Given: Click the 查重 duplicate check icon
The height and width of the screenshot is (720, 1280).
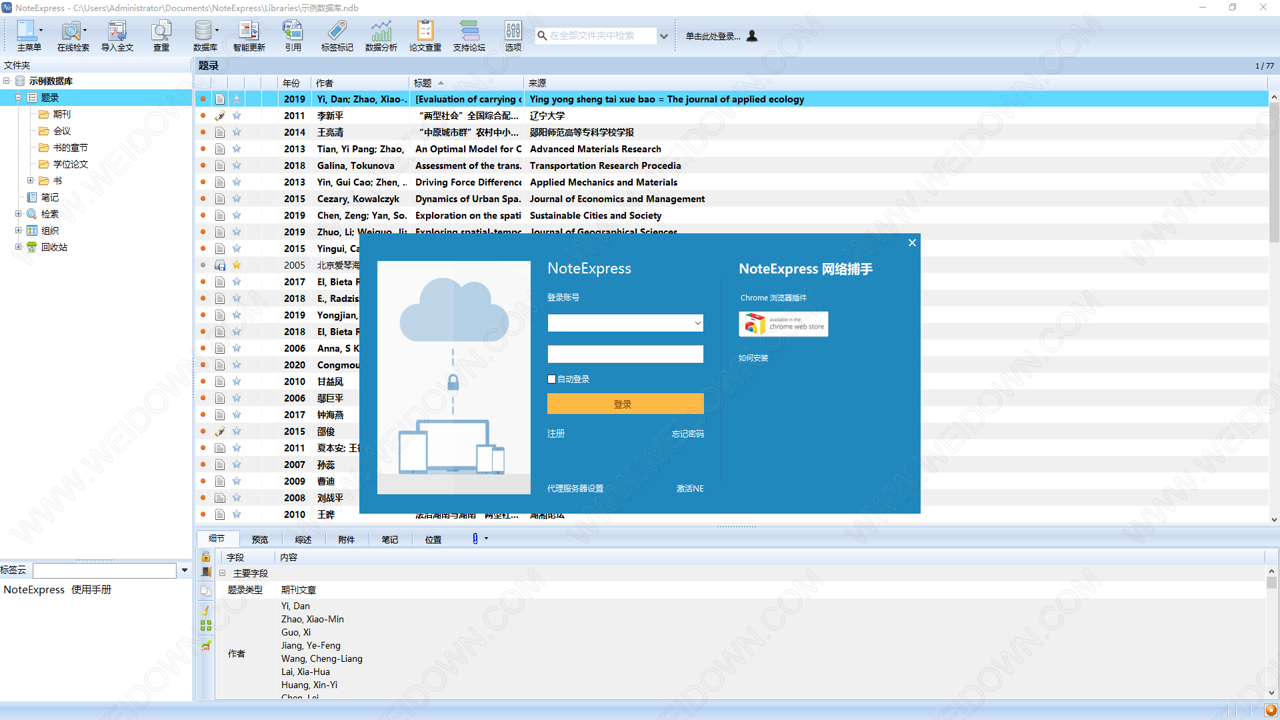Looking at the screenshot, I should pyautogui.click(x=161, y=35).
